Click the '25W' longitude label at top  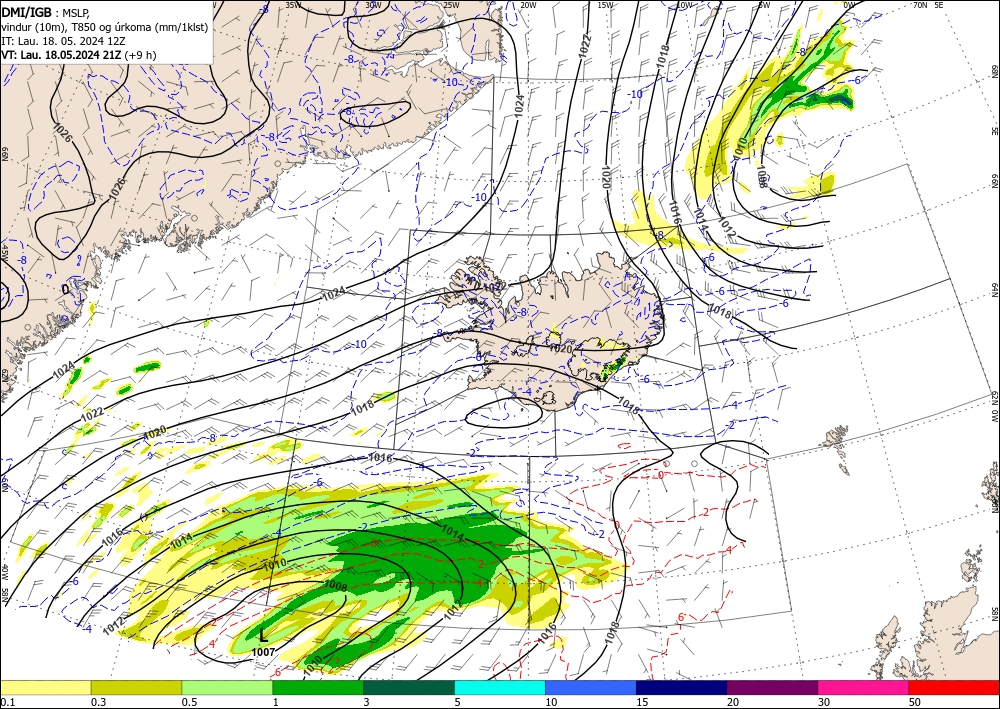(x=451, y=5)
